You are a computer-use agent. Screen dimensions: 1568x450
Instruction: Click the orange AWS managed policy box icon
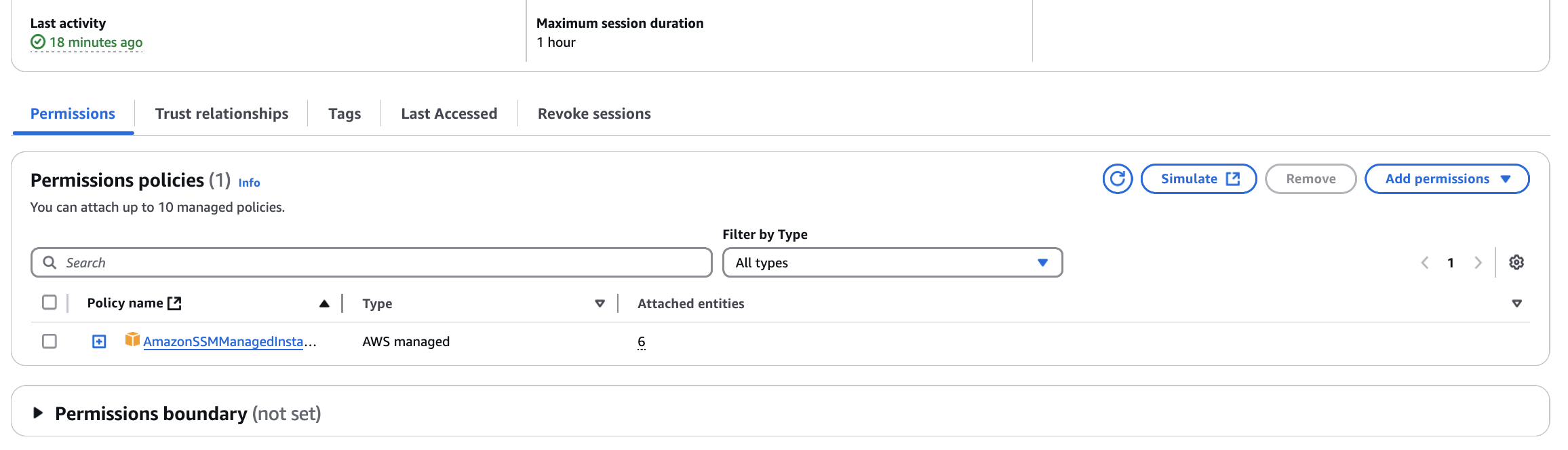pyautogui.click(x=132, y=339)
